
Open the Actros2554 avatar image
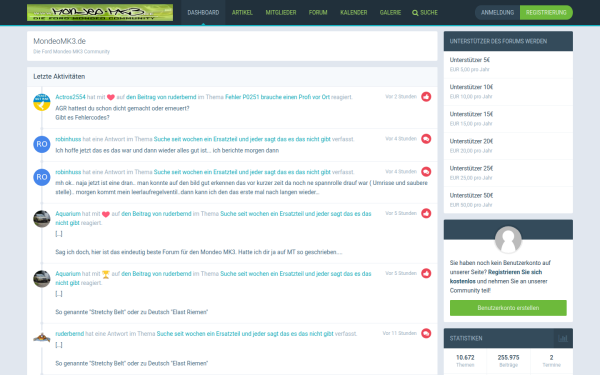tap(42, 102)
